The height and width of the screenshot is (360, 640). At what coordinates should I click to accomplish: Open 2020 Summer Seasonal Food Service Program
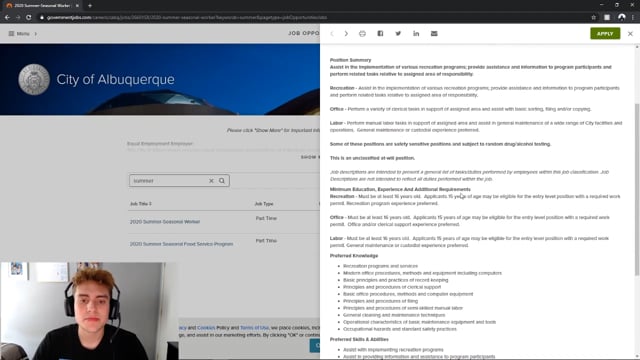click(x=181, y=244)
